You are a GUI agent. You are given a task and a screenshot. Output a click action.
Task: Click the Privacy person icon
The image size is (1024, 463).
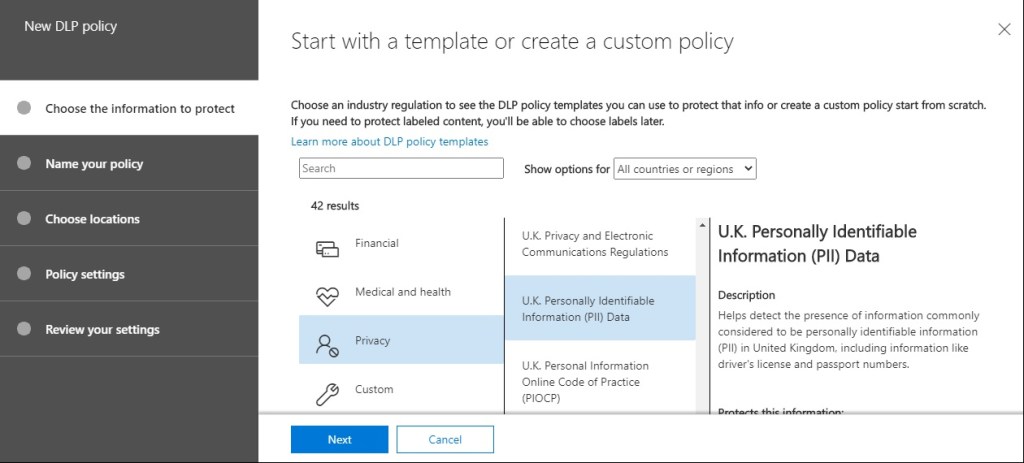click(x=327, y=345)
